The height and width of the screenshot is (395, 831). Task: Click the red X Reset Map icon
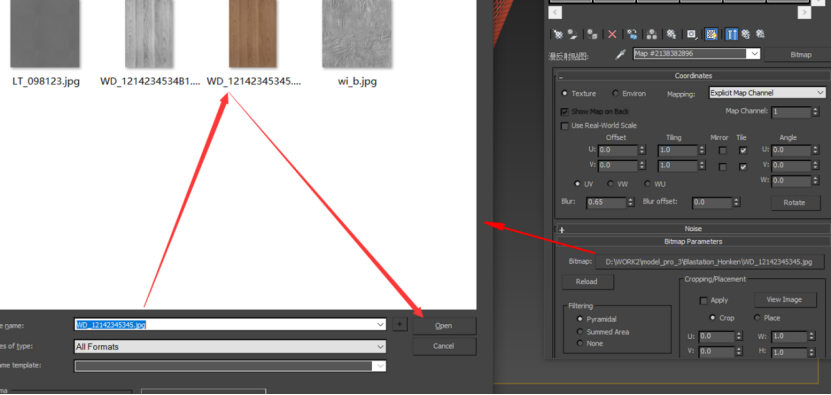click(612, 34)
